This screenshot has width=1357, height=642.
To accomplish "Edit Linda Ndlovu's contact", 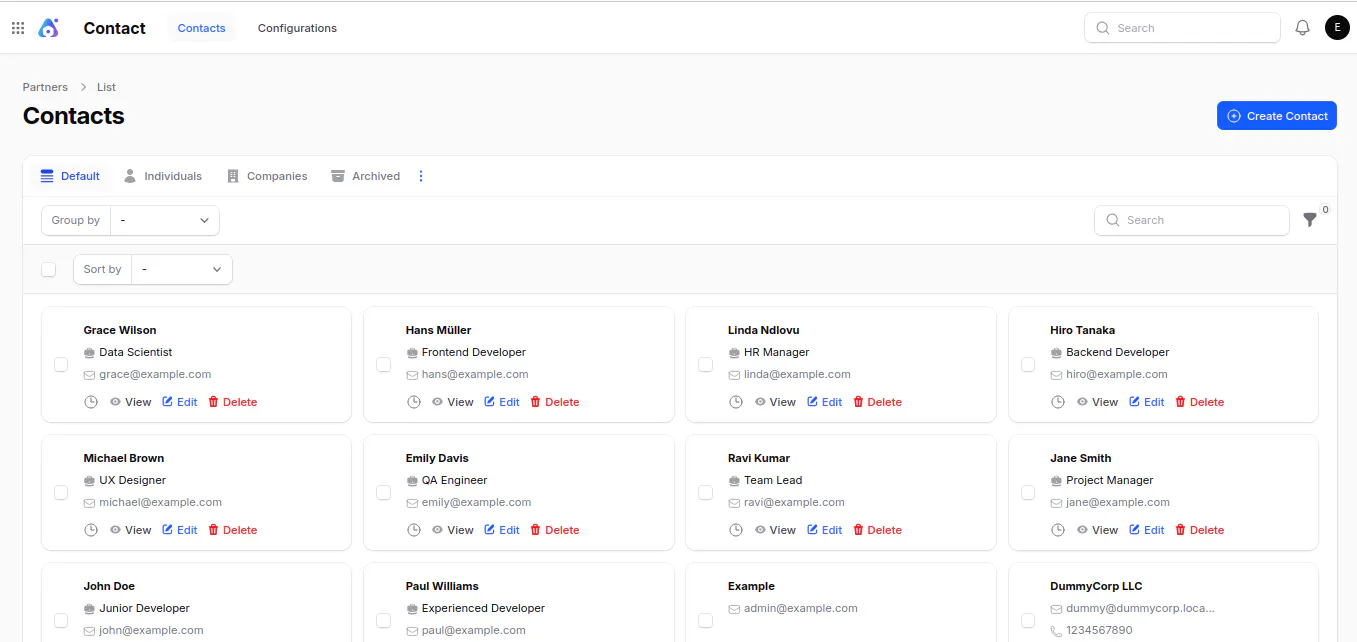I will (x=825, y=402).
